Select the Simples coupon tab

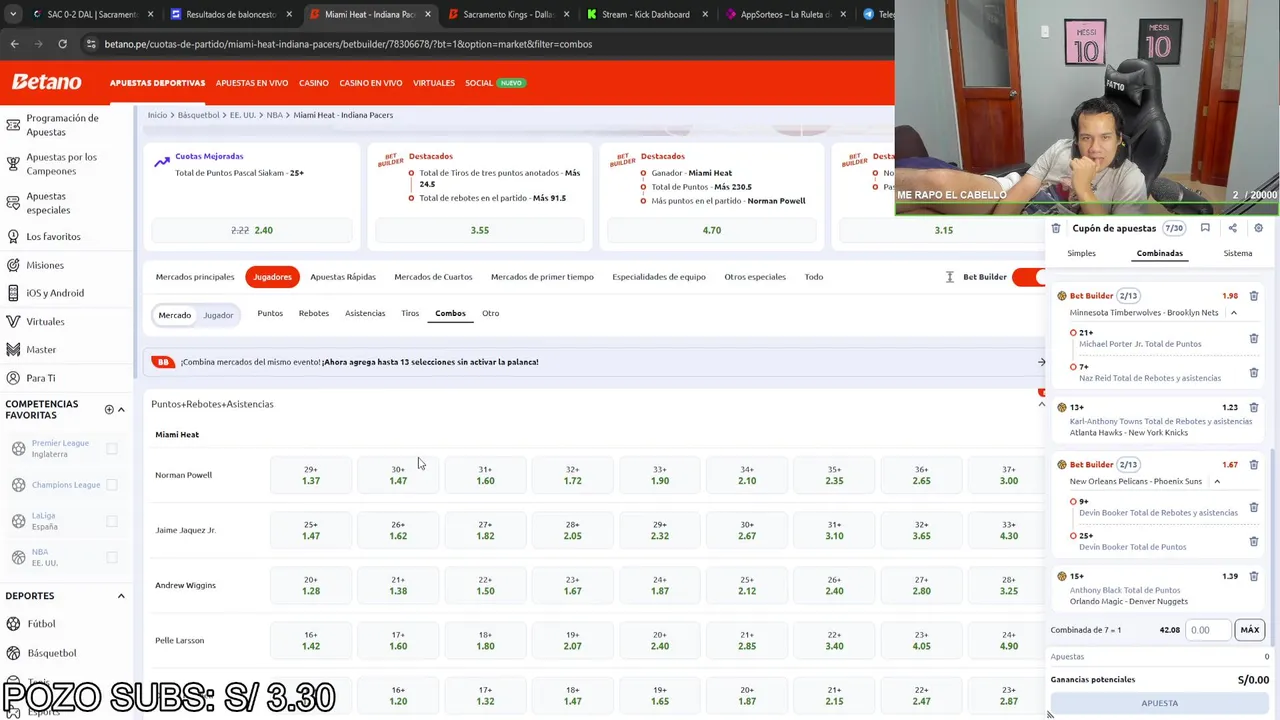[1081, 253]
